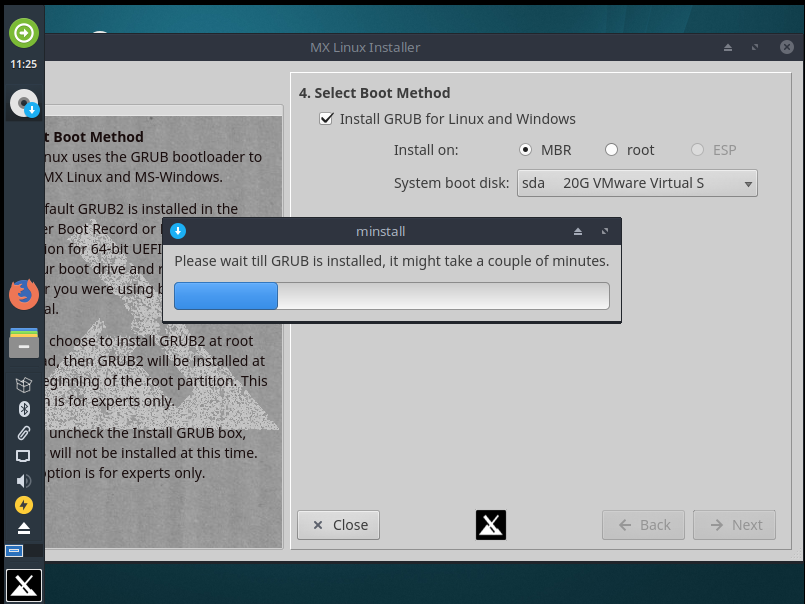
Task: Open the file manager drawer icon
Action: click(x=24, y=343)
